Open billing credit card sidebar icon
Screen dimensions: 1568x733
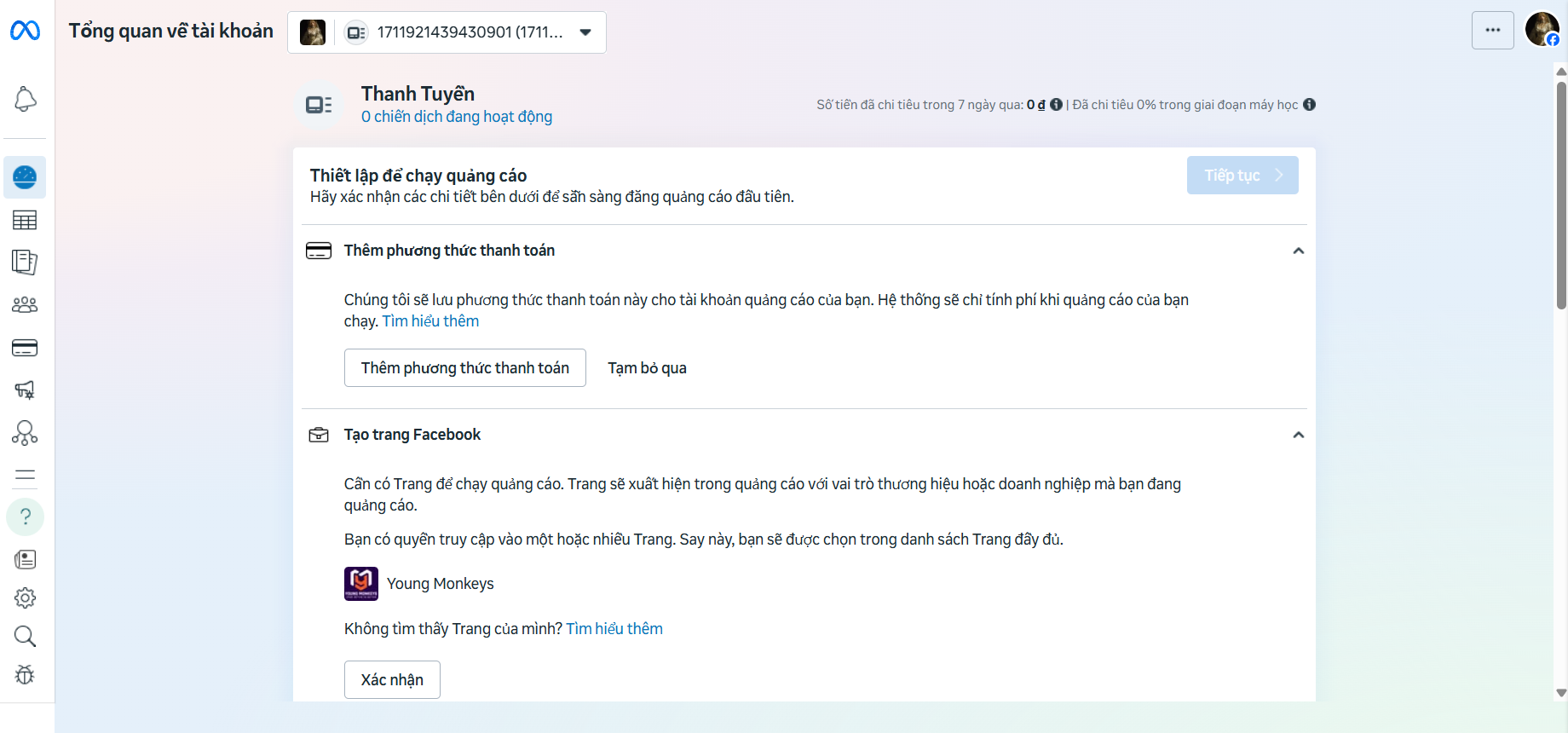(25, 348)
